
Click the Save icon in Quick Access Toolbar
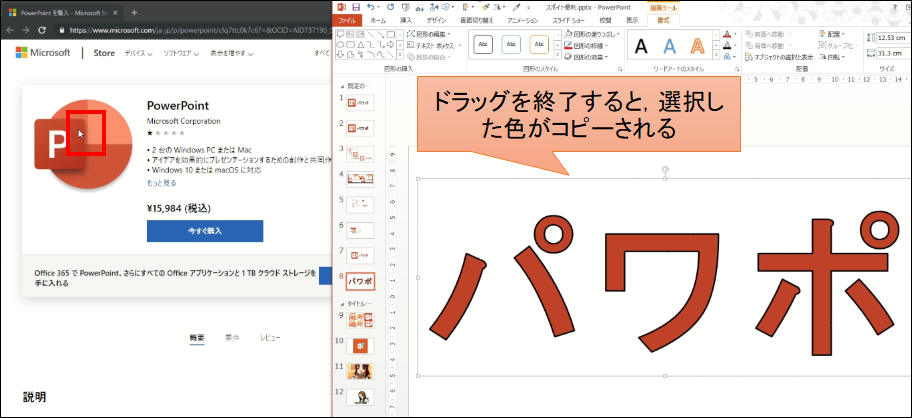click(x=356, y=8)
